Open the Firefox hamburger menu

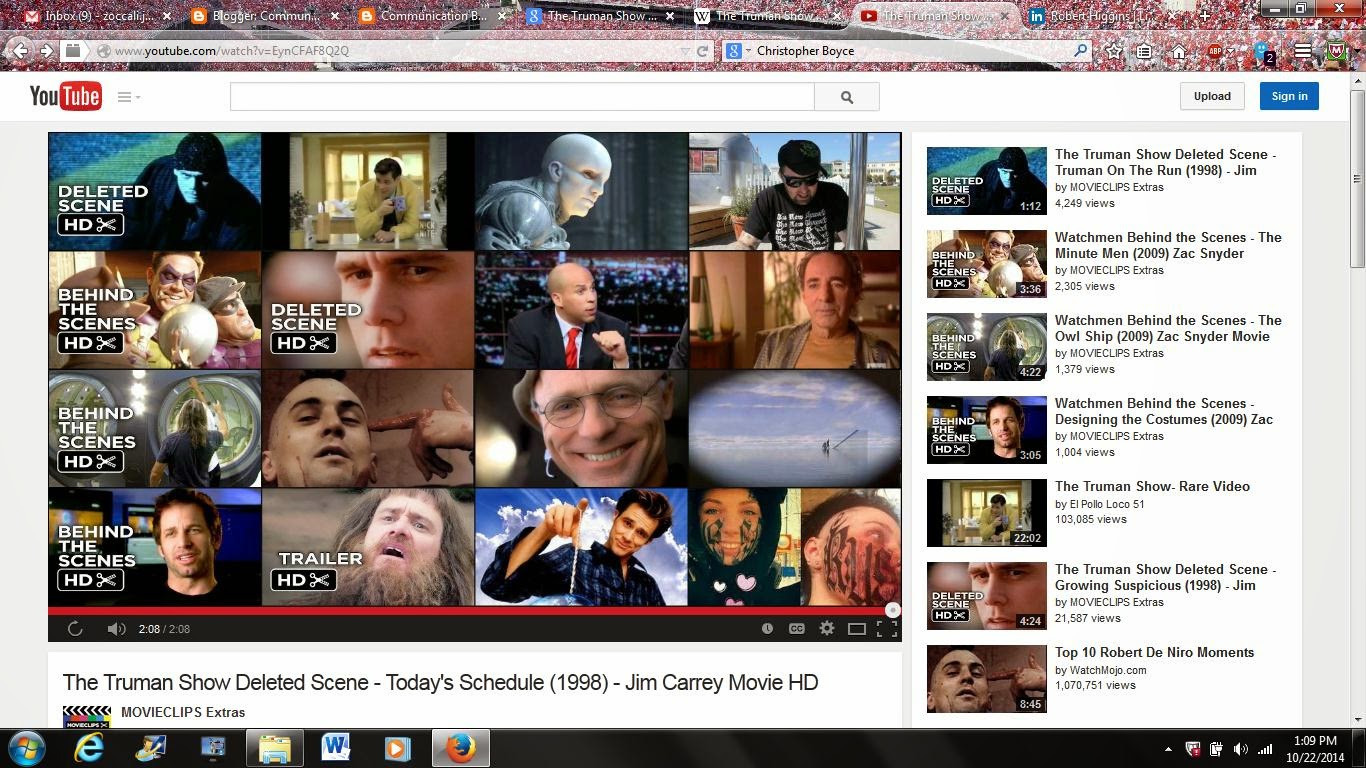[x=1302, y=51]
